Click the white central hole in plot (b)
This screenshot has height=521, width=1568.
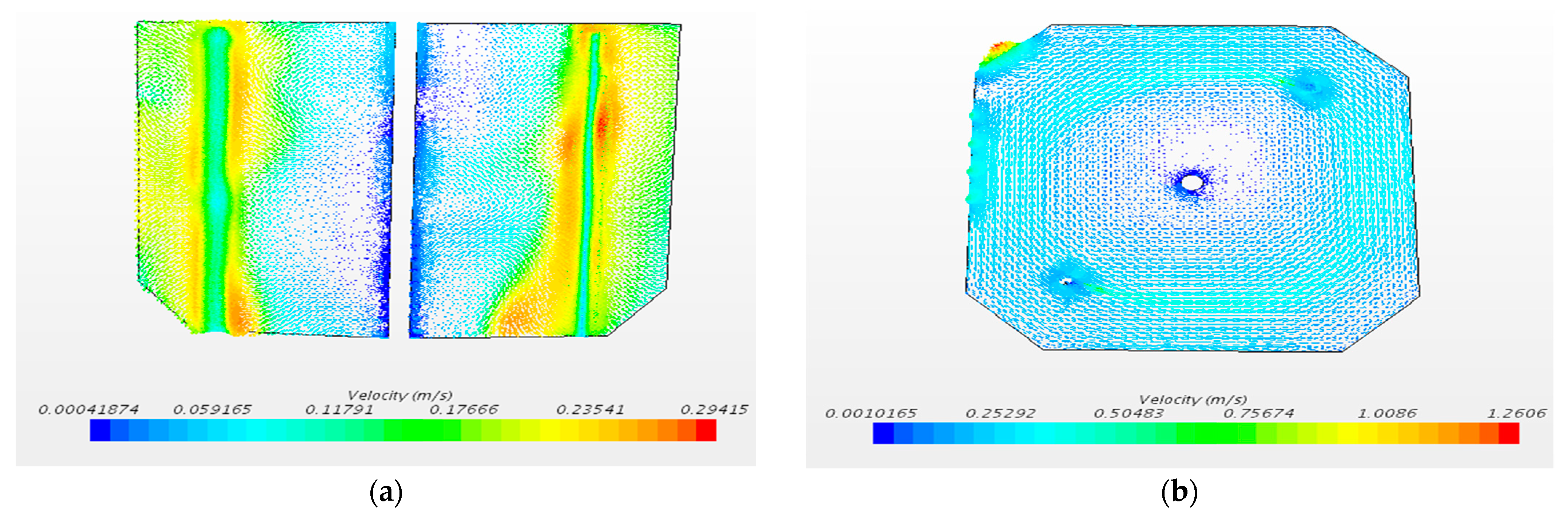1192,182
